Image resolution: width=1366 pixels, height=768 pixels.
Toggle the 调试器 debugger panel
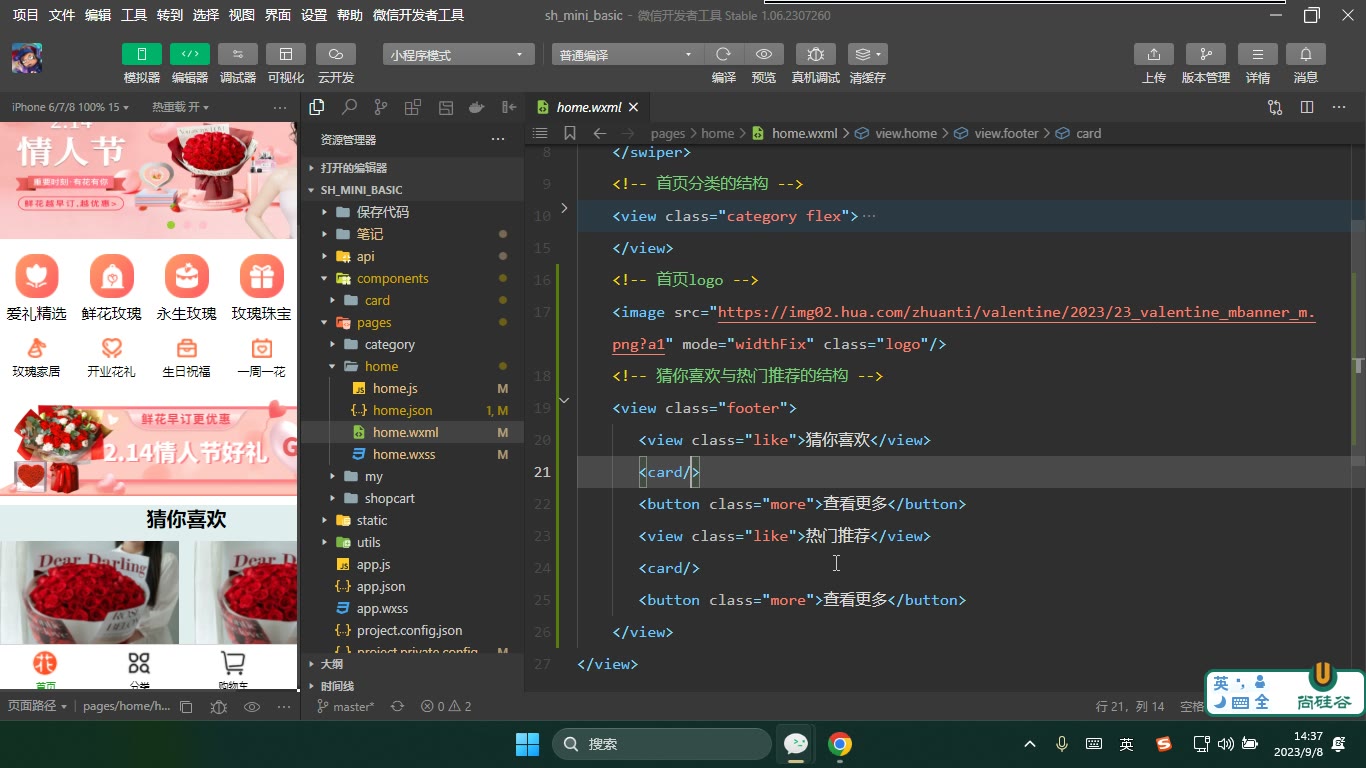[x=238, y=54]
